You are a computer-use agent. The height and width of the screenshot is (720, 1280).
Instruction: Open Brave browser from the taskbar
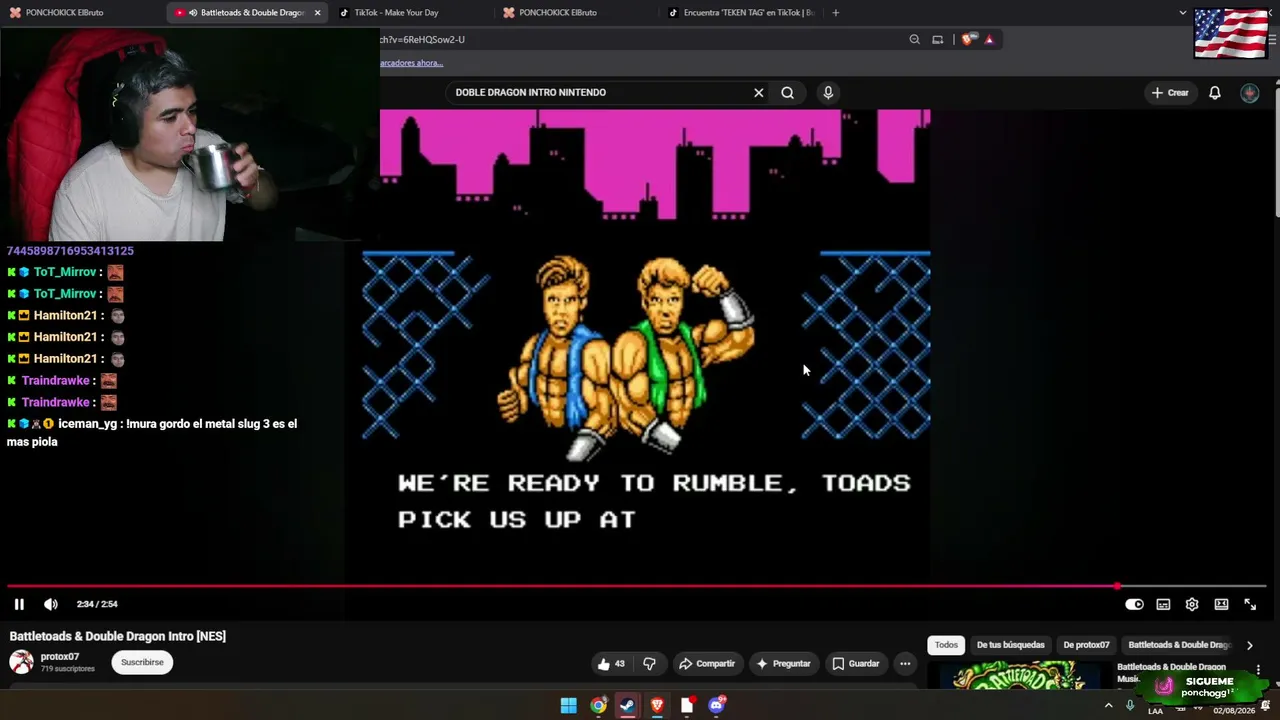[x=657, y=706]
